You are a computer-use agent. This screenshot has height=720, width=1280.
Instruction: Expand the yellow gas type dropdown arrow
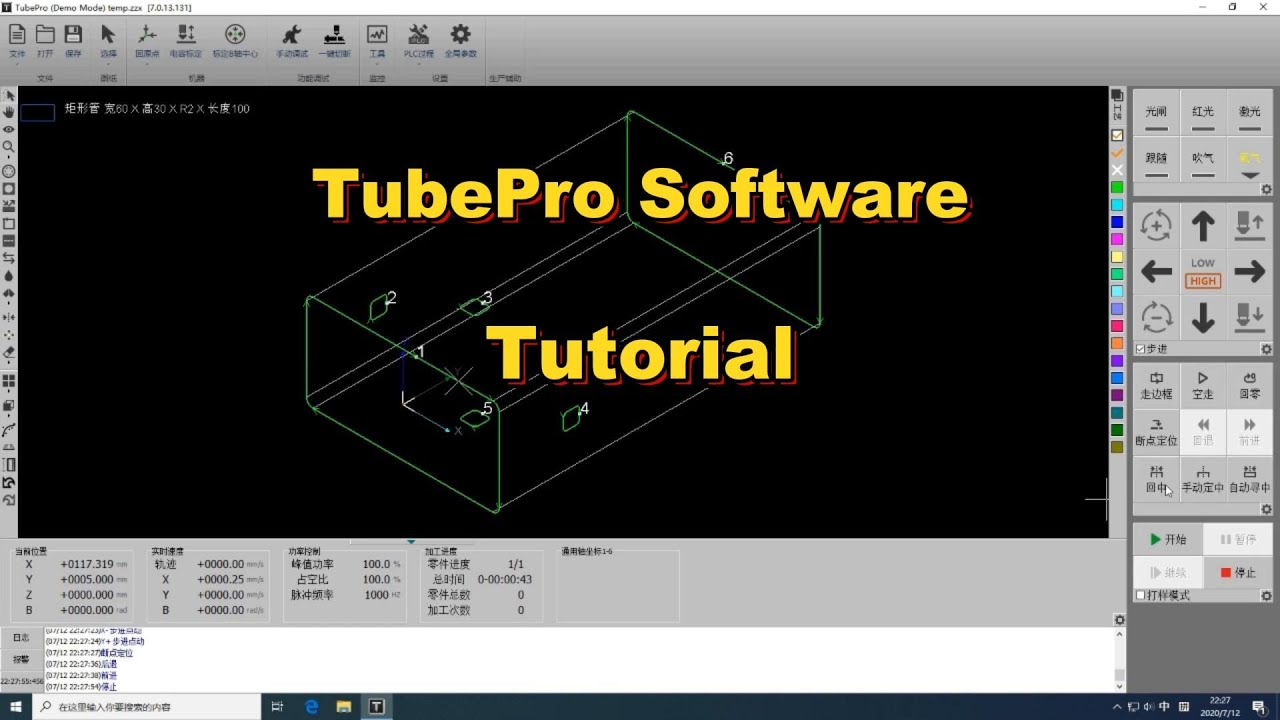pyautogui.click(x=1249, y=176)
